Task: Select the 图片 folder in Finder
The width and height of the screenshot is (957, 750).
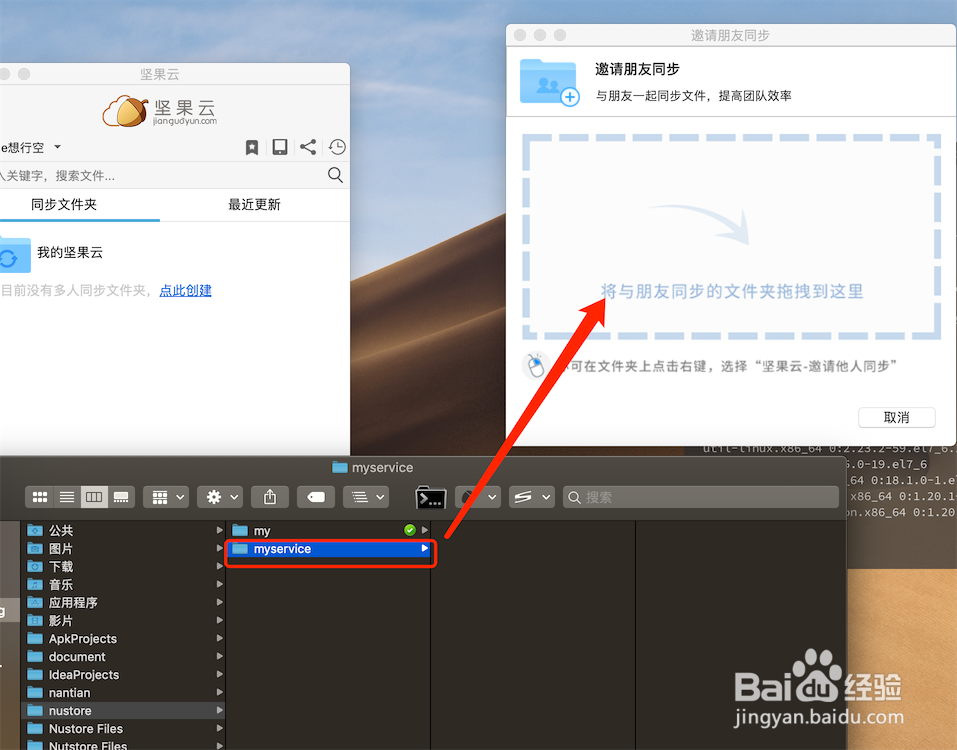Action: [x=125, y=549]
